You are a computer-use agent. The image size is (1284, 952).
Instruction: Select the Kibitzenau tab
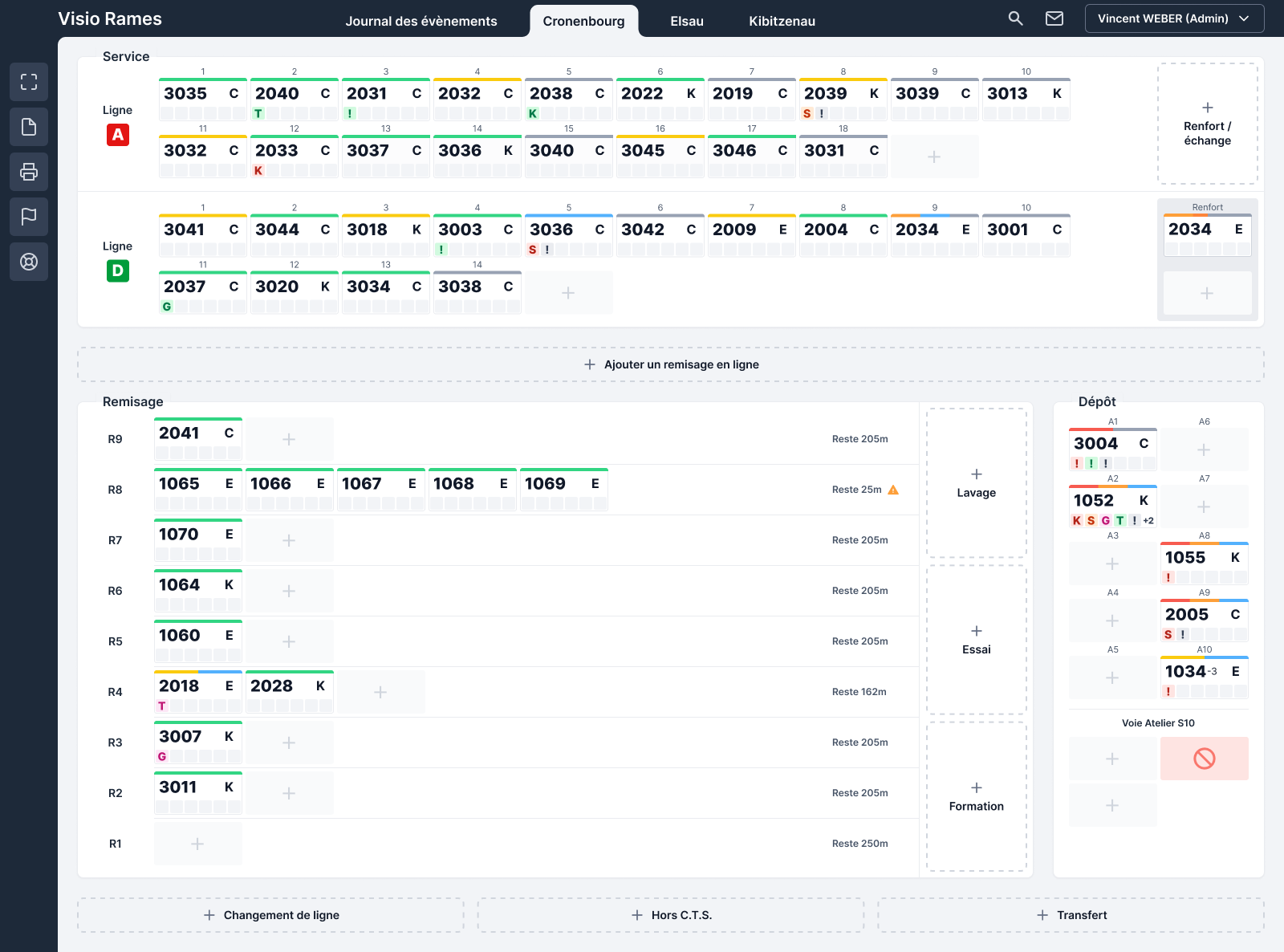tap(782, 21)
